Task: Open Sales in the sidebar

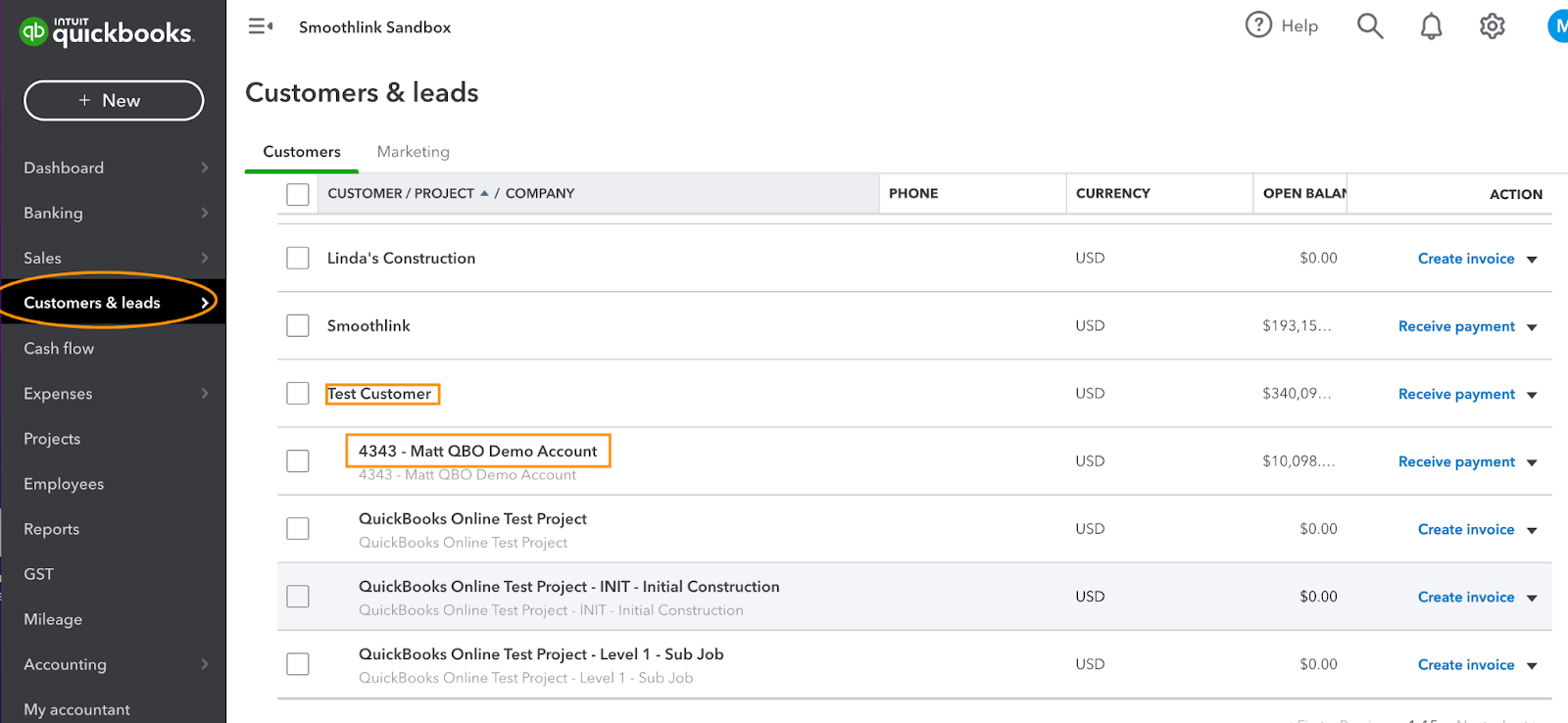Action: [x=42, y=258]
